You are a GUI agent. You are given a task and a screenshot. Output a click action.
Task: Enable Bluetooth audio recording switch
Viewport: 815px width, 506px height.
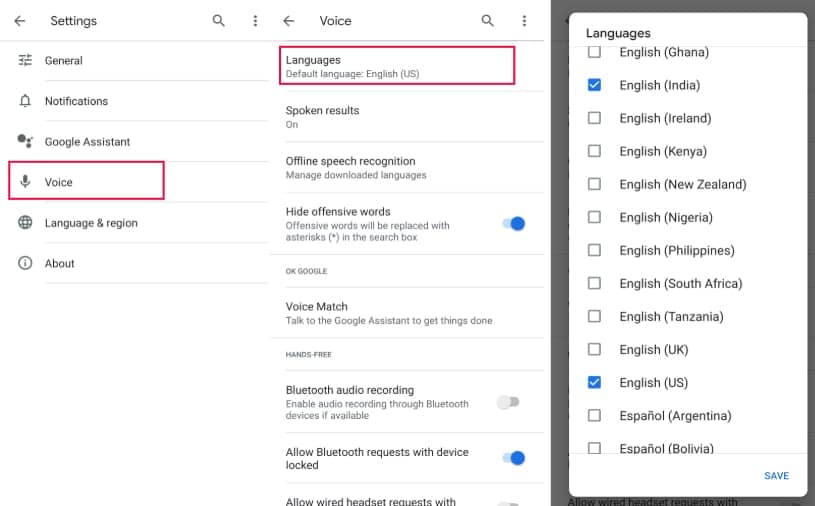(508, 402)
